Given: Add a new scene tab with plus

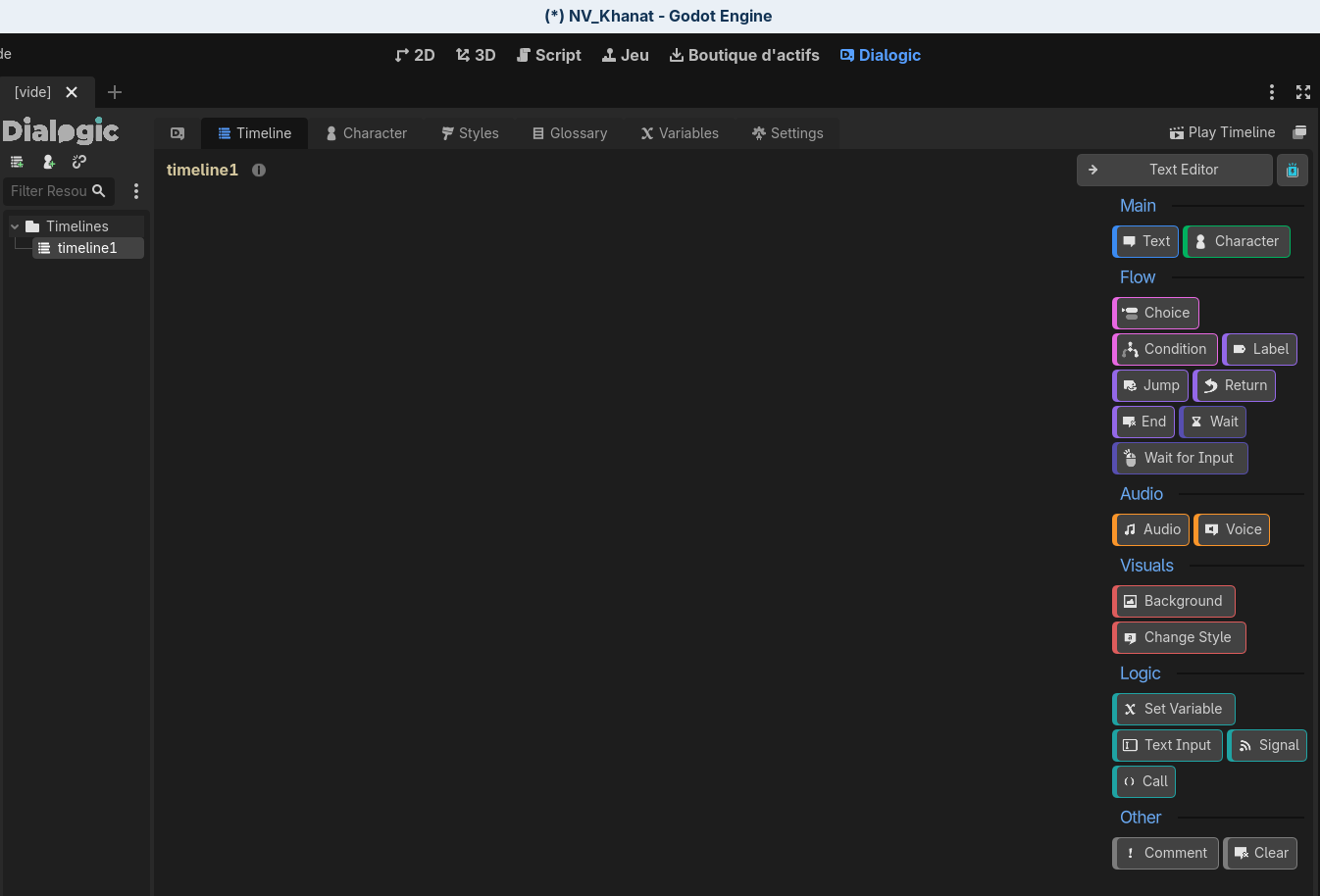Looking at the screenshot, I should (x=115, y=92).
